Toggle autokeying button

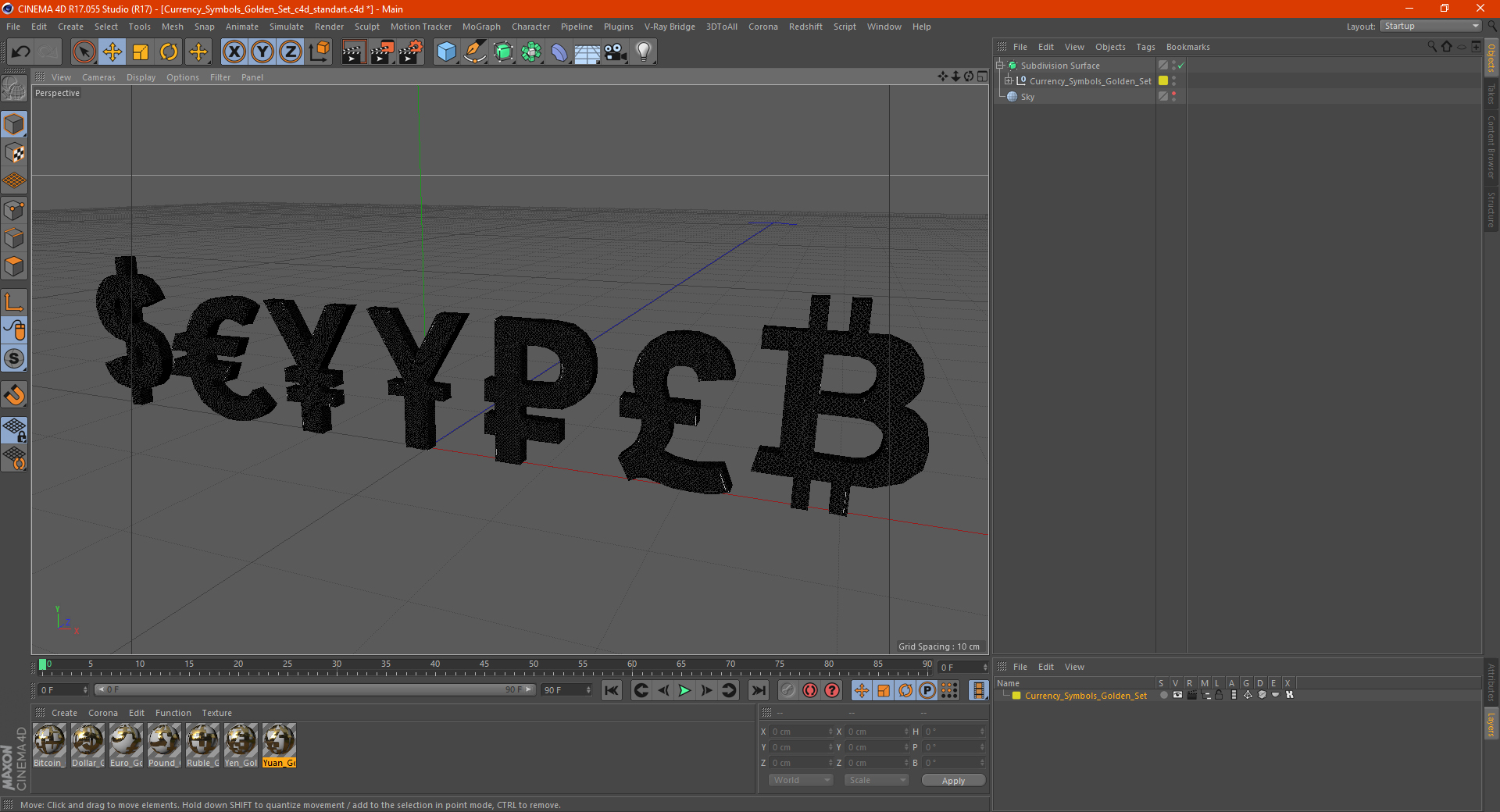coord(810,690)
